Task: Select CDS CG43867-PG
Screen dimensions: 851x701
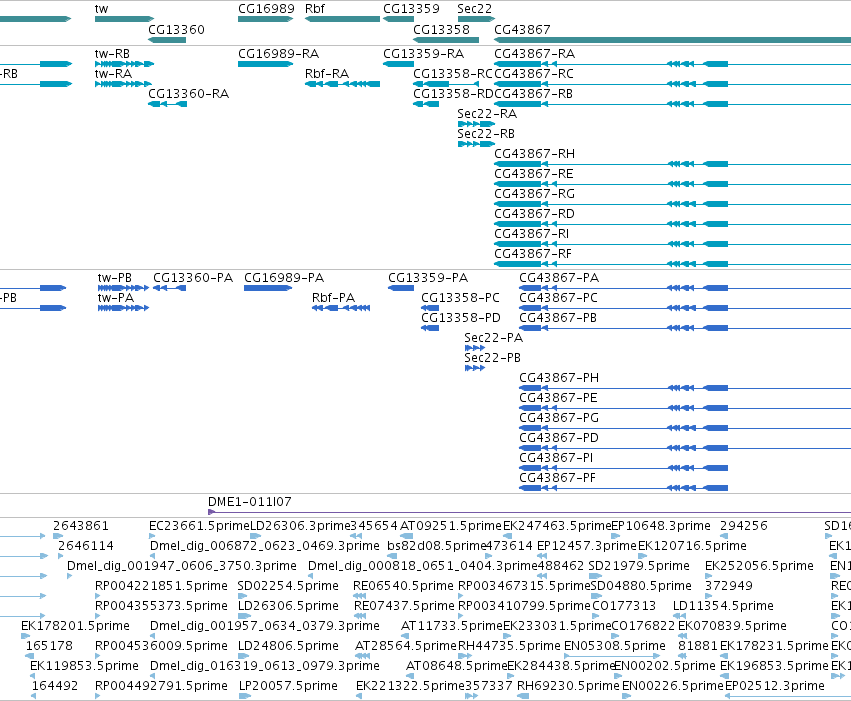Action: click(559, 418)
